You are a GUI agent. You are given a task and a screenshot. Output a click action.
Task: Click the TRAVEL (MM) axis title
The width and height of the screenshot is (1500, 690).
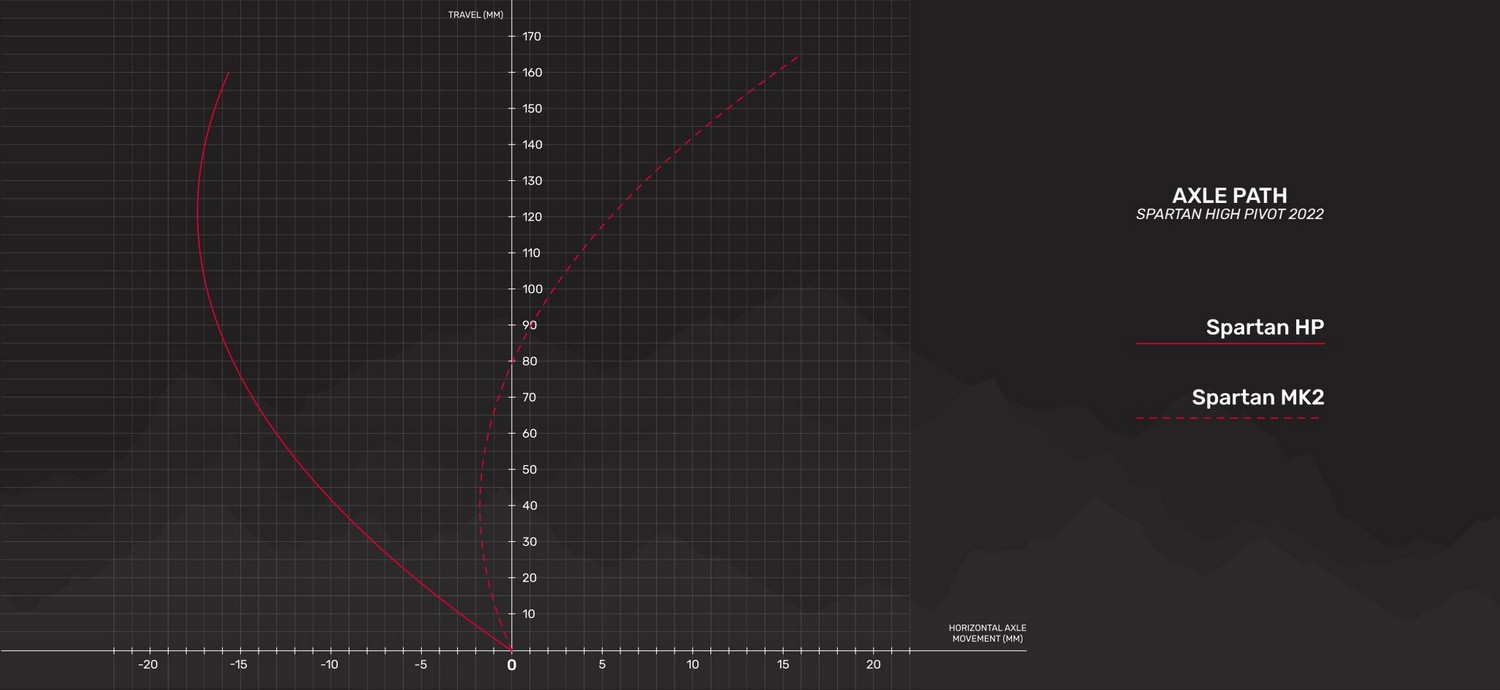(476, 14)
